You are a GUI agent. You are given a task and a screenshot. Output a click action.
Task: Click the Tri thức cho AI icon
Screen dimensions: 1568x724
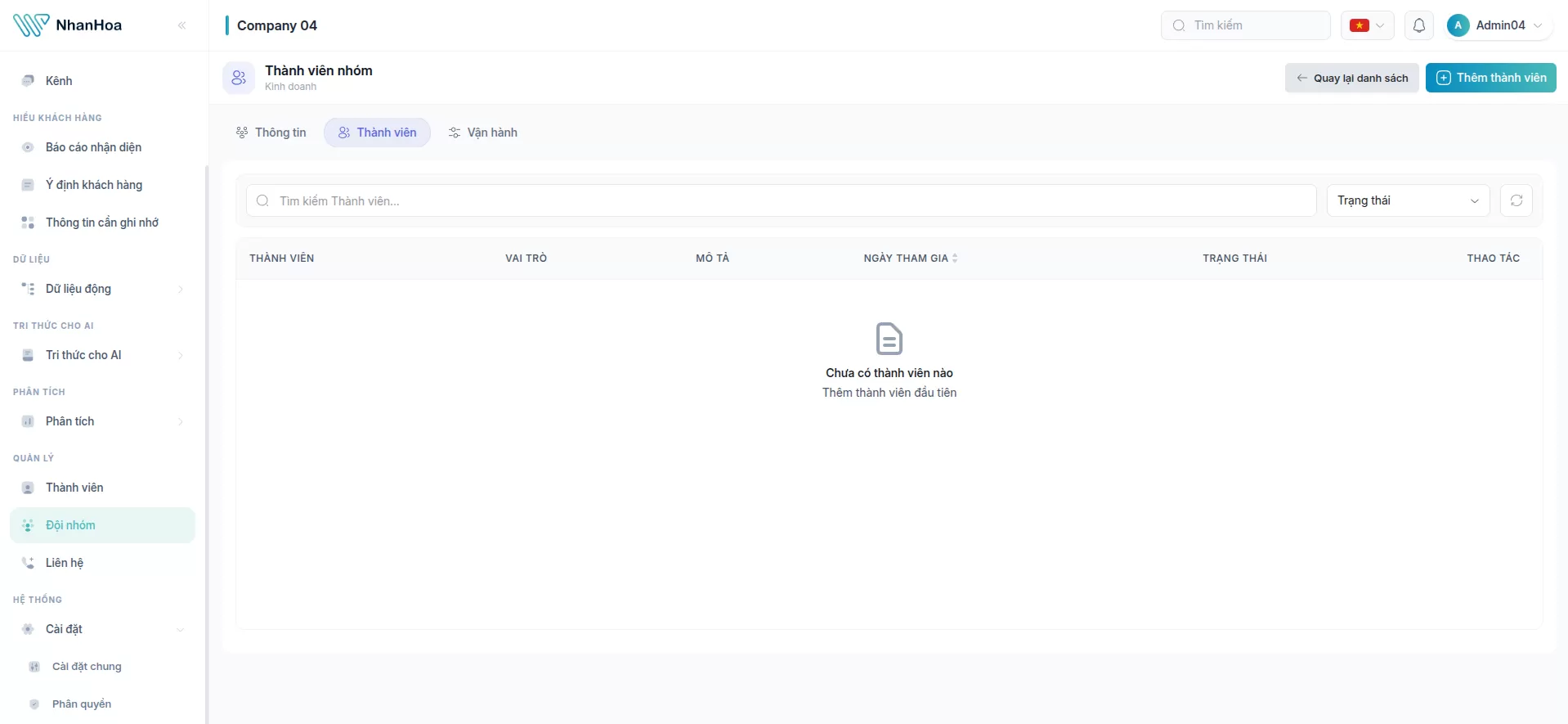28,355
